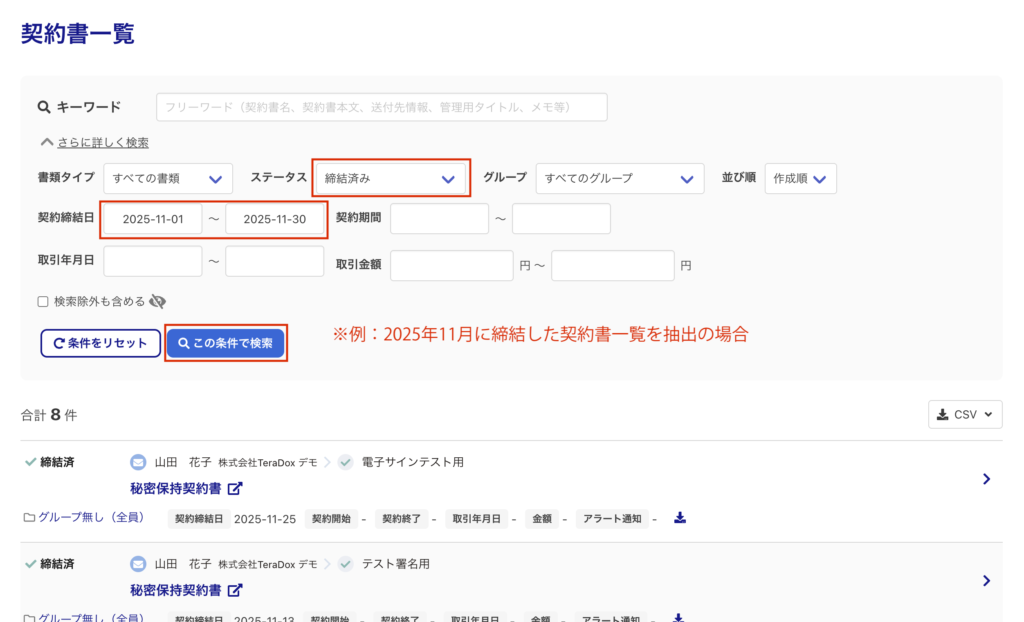This screenshot has height=622, width=1024.
Task: Open second contract row with right chevron
Action: pos(986,581)
